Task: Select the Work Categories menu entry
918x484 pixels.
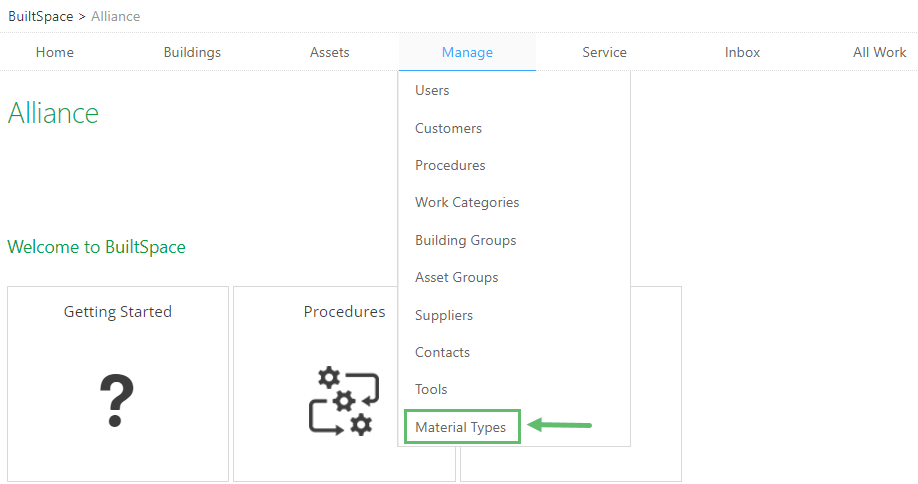Action: [467, 202]
